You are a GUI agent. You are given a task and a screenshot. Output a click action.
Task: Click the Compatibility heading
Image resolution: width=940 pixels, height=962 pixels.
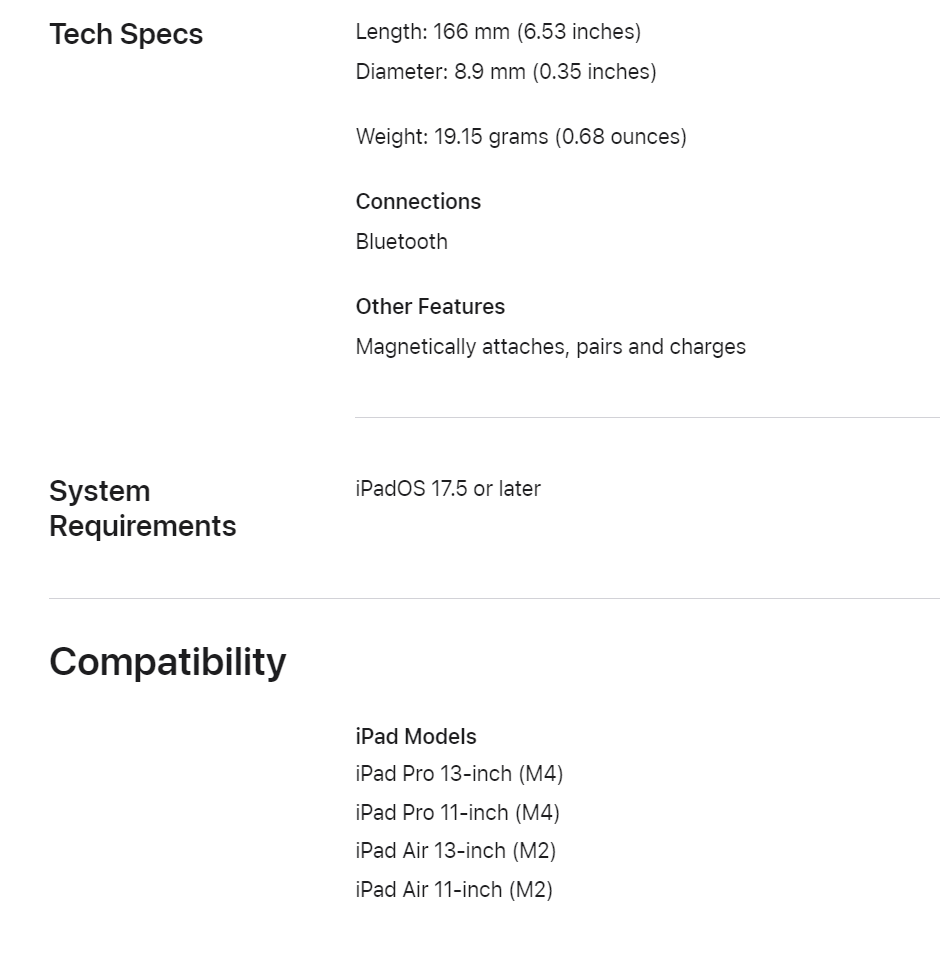[x=168, y=663]
